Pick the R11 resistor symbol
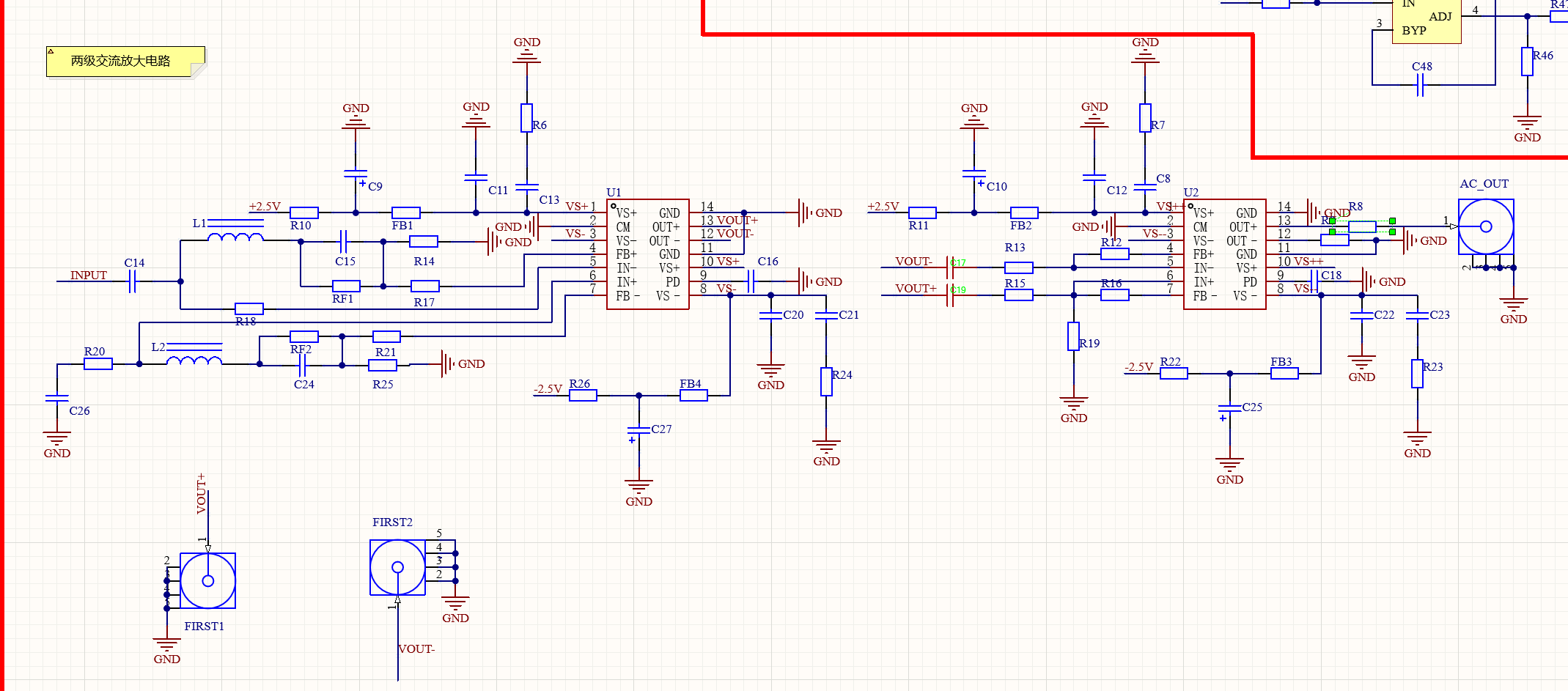This screenshot has height=691, width=1568. (922, 213)
